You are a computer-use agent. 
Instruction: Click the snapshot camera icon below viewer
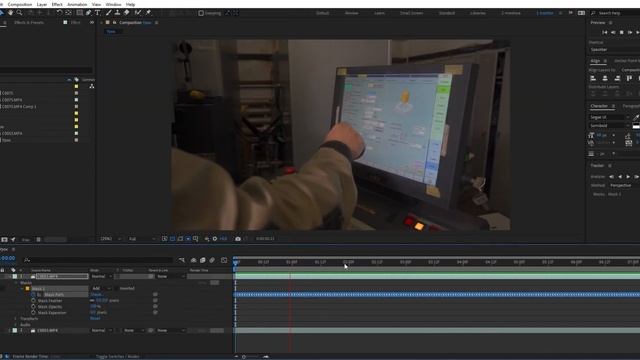pyautogui.click(x=238, y=239)
